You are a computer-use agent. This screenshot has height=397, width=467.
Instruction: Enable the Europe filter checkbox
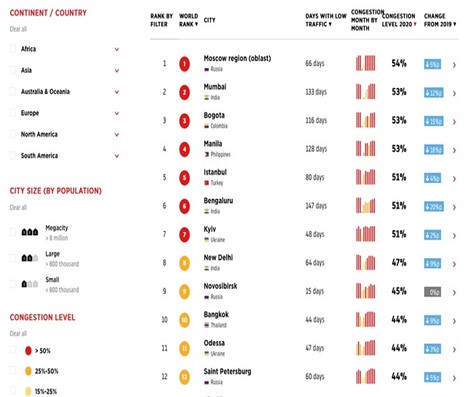[13, 113]
